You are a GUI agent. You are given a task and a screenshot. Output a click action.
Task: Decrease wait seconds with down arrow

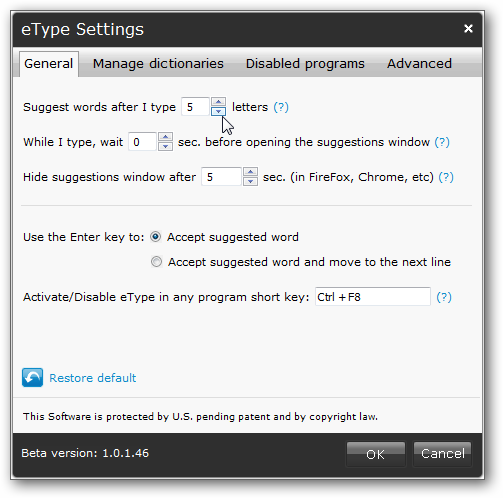pos(165,146)
